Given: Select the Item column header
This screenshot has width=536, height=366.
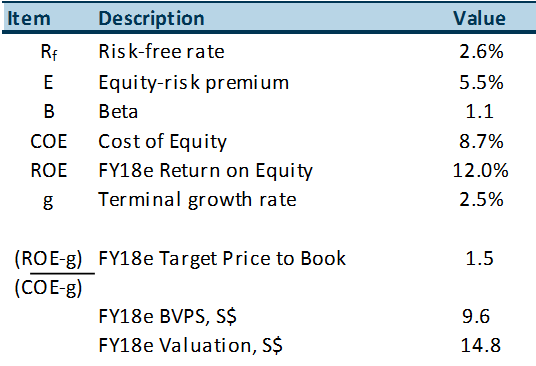Looking at the screenshot, I should [x=29, y=18].
